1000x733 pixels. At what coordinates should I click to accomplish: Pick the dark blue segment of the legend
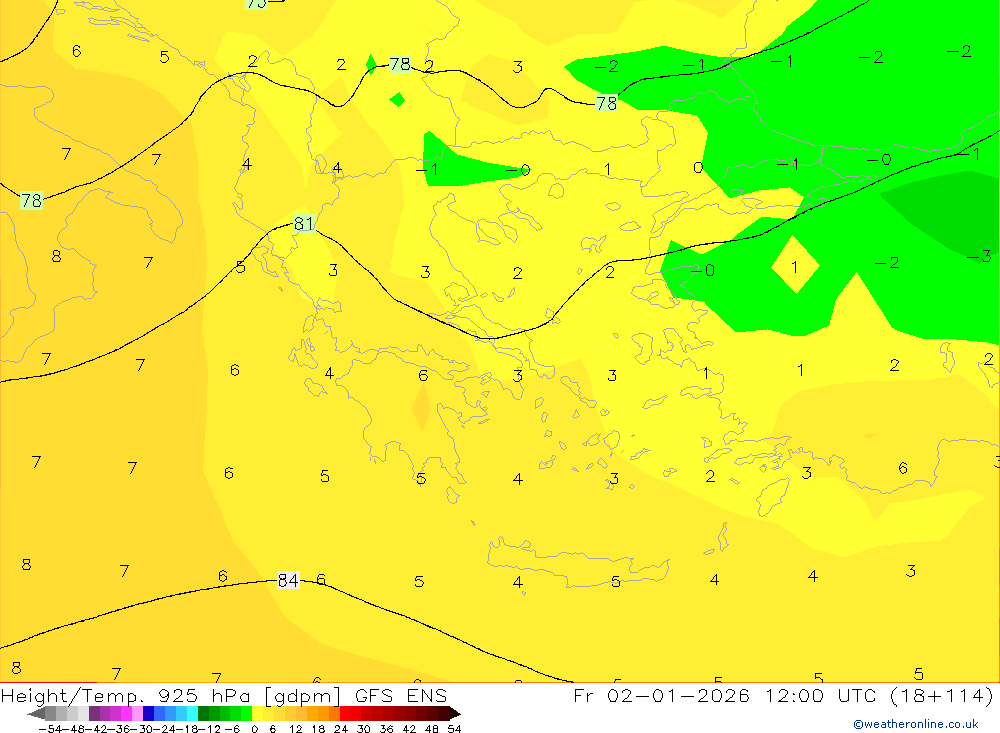click(x=148, y=714)
